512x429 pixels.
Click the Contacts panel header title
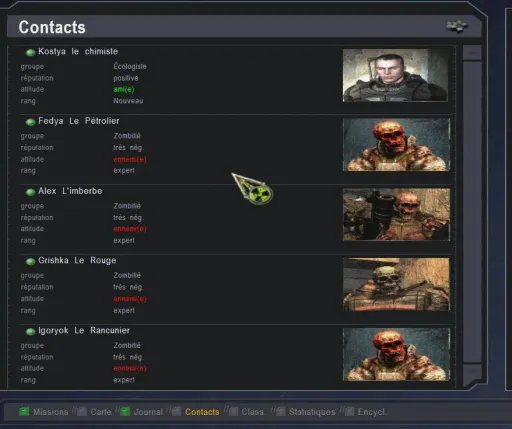[x=52, y=27]
